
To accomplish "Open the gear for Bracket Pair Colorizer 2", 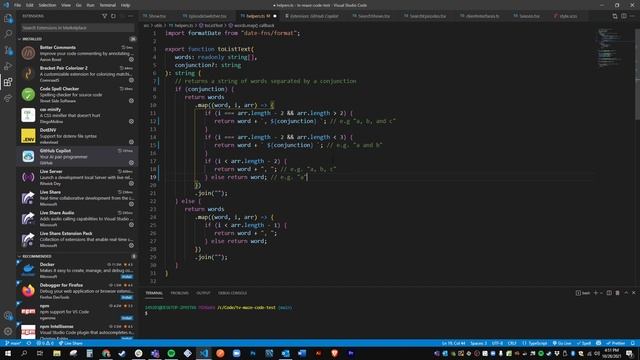I will coord(131,80).
